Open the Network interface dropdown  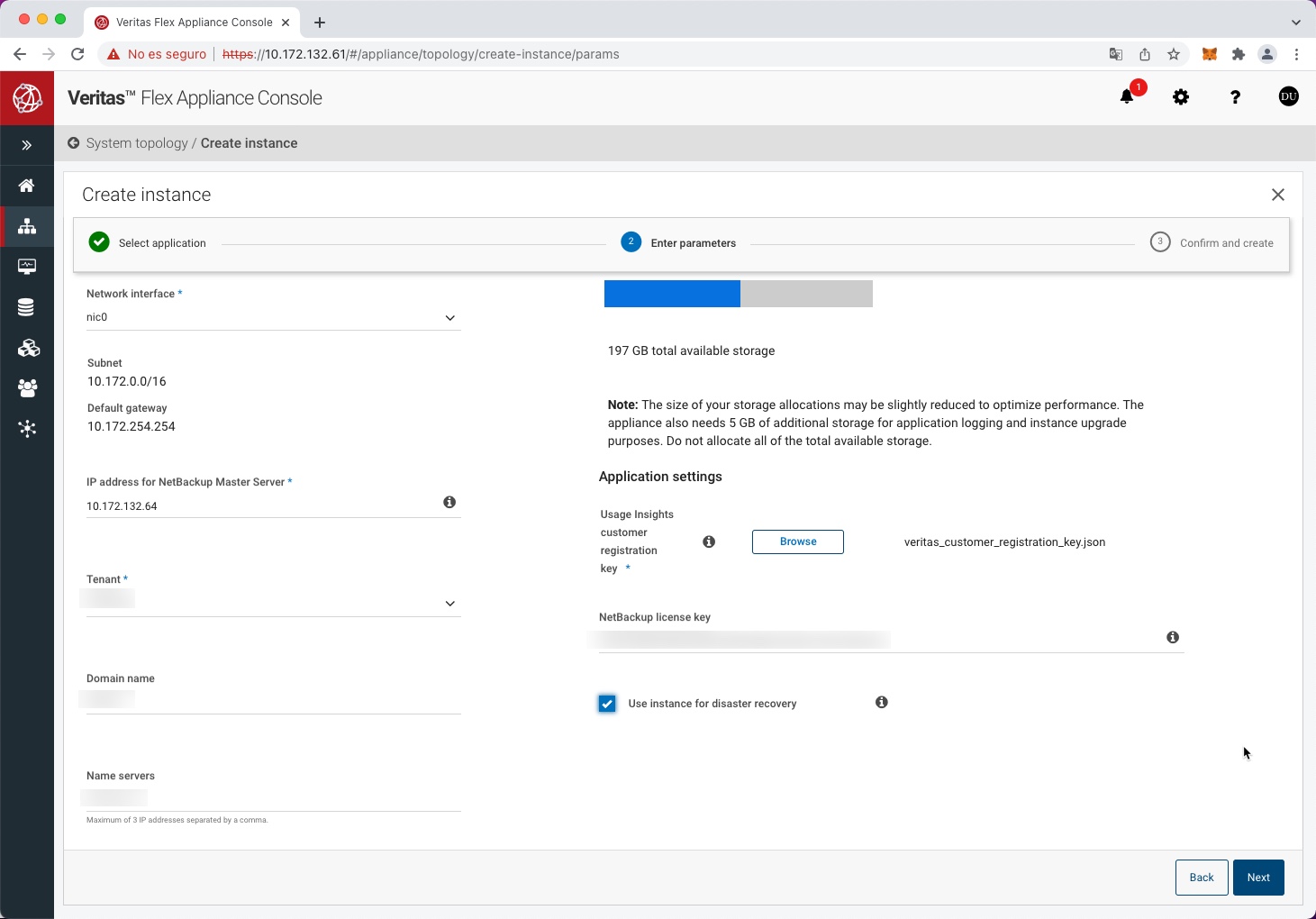pos(273,318)
